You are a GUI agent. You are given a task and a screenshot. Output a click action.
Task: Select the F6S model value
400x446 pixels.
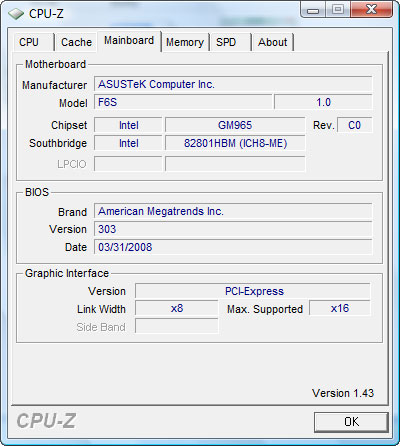point(183,102)
